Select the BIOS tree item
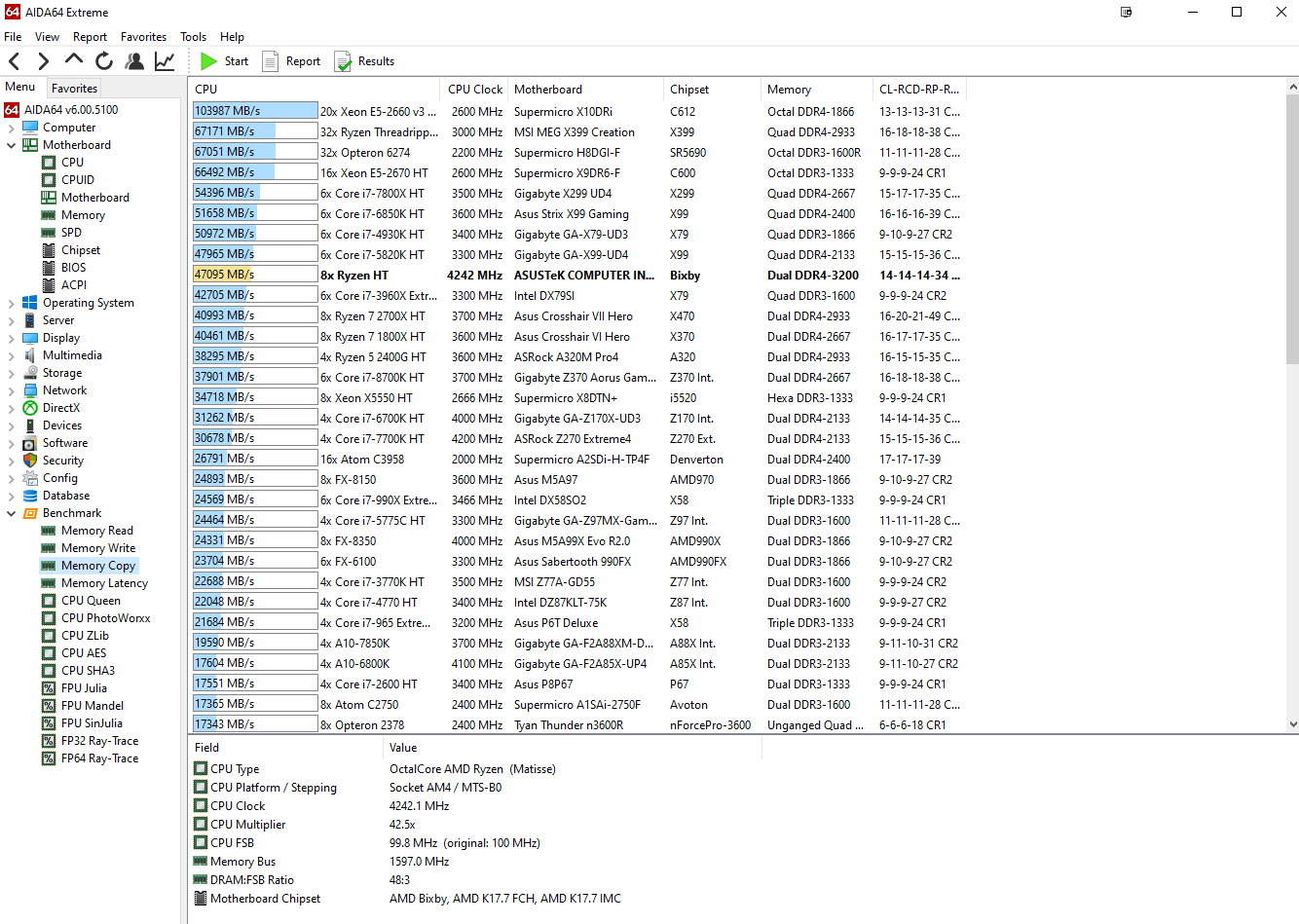 point(73,268)
